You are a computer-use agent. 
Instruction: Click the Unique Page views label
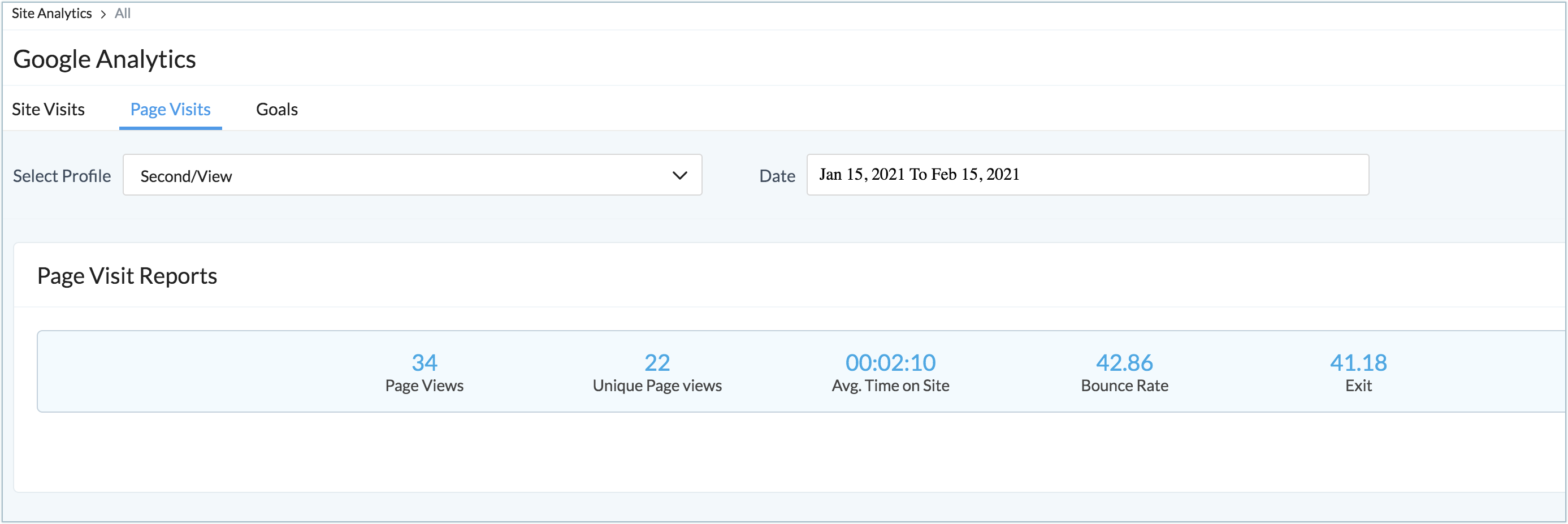[657, 386]
